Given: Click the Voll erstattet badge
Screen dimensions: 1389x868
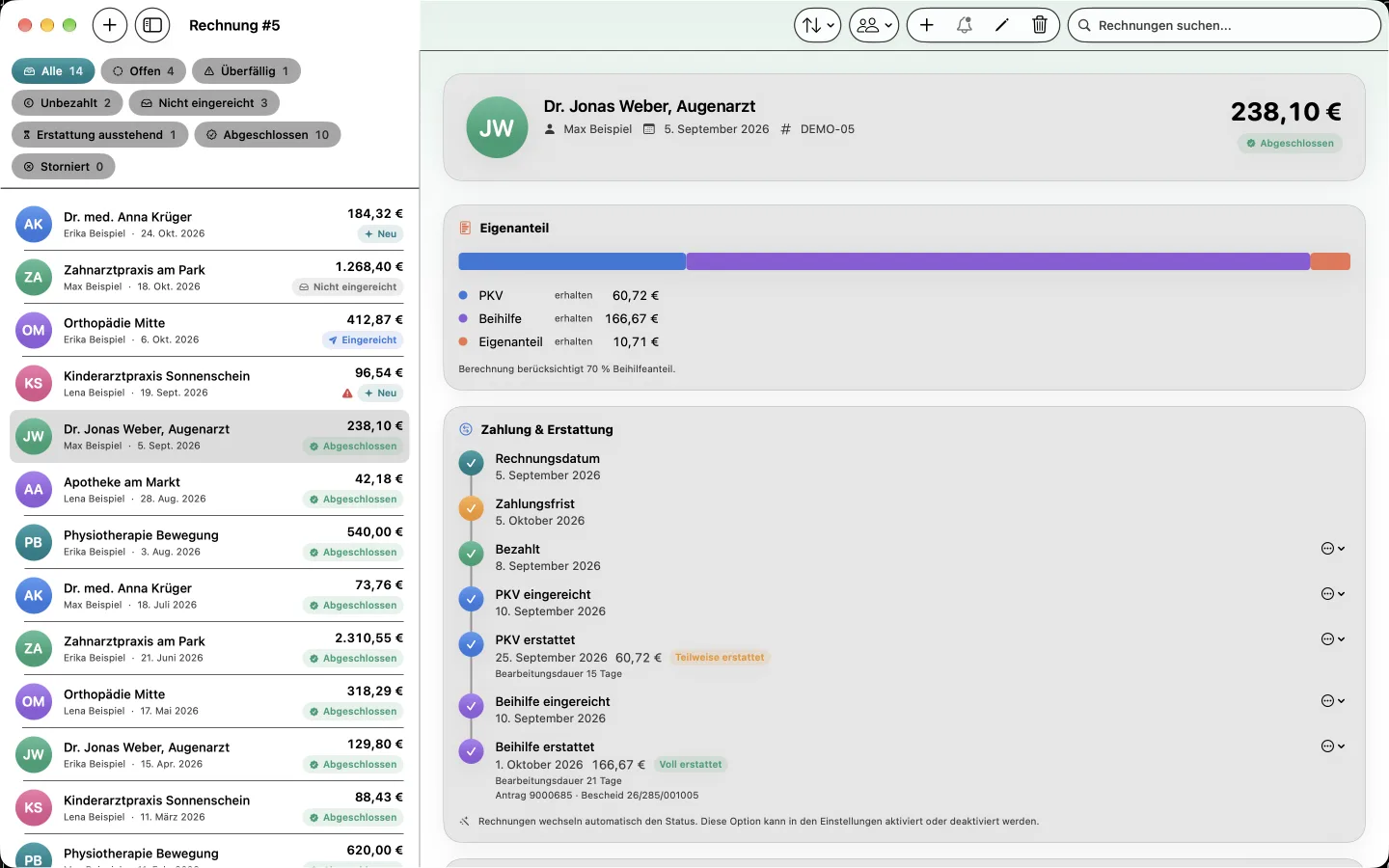Looking at the screenshot, I should pyautogui.click(x=691, y=765).
